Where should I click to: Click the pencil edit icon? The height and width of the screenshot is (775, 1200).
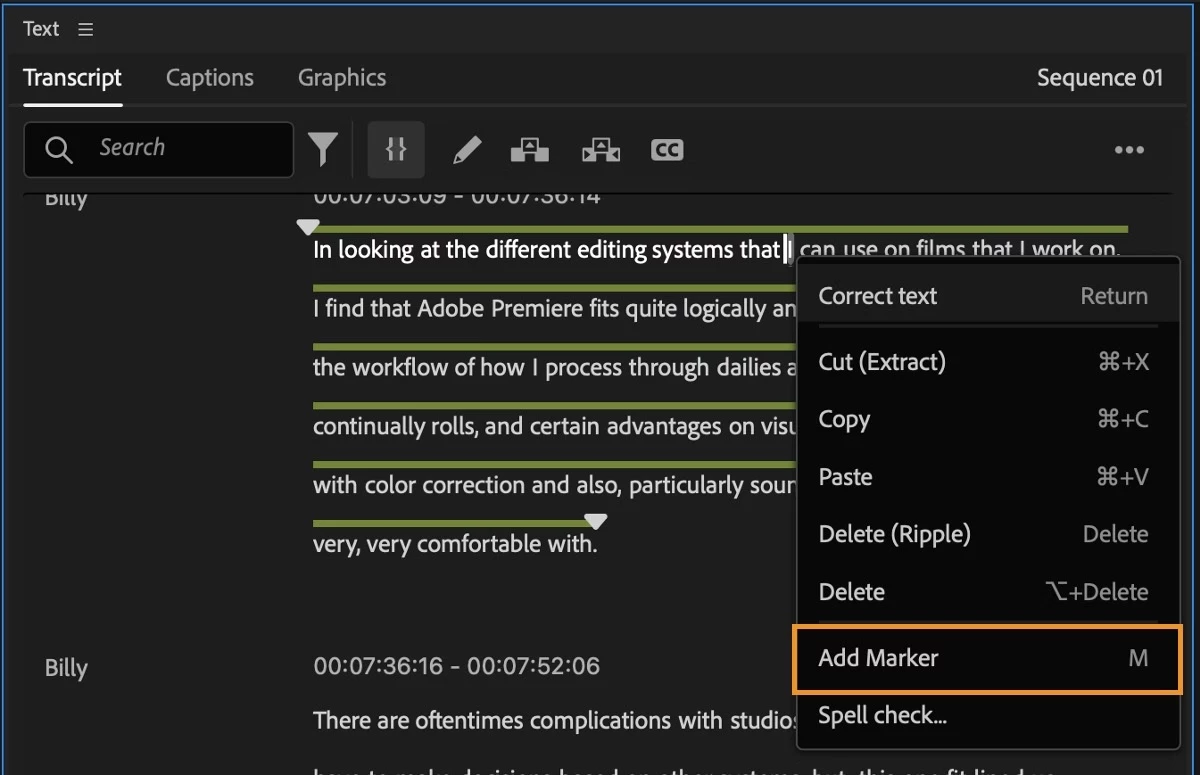pyautogui.click(x=466, y=151)
